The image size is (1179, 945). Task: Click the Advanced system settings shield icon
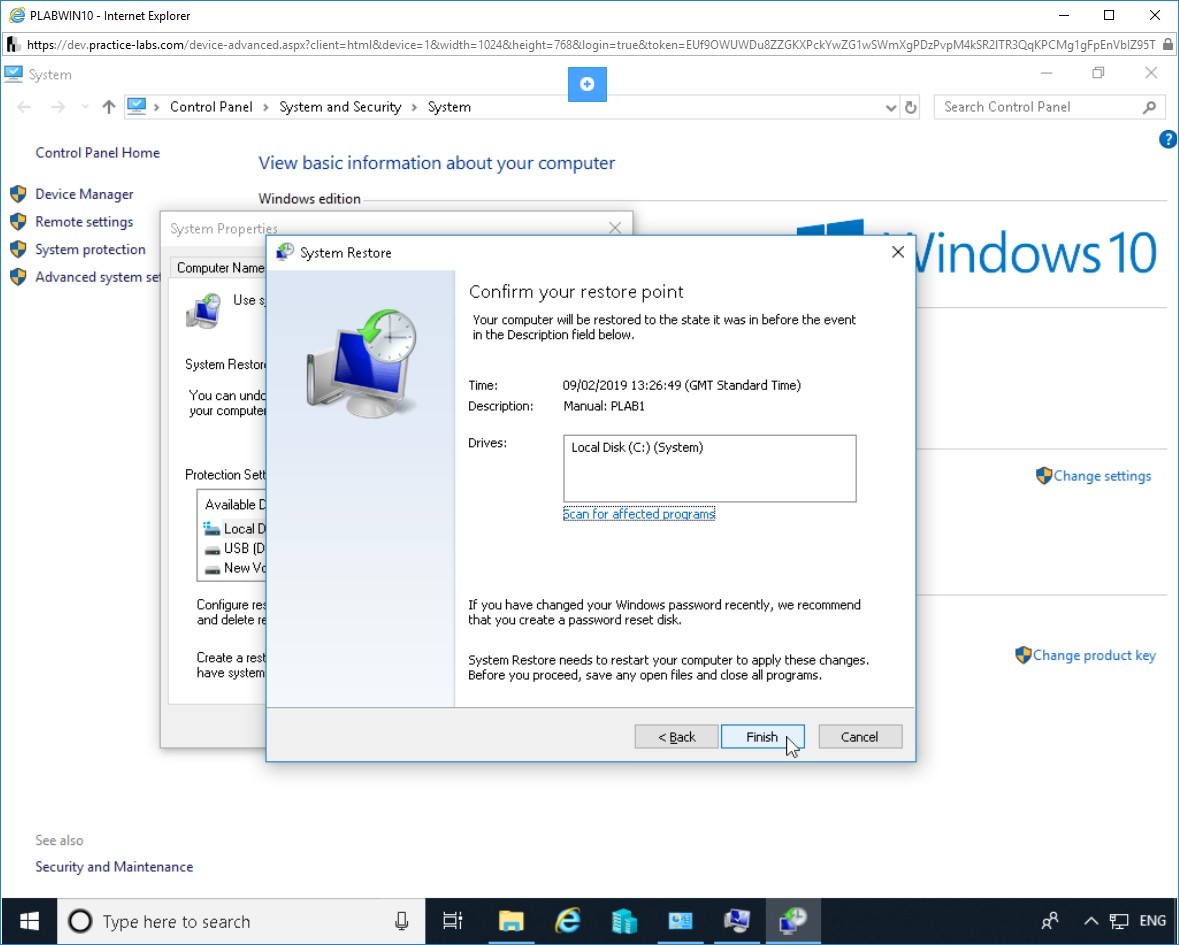[19, 277]
